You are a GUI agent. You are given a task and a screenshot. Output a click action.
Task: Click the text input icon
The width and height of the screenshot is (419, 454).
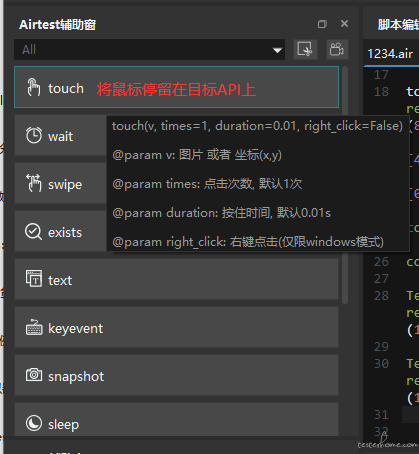click(34, 279)
